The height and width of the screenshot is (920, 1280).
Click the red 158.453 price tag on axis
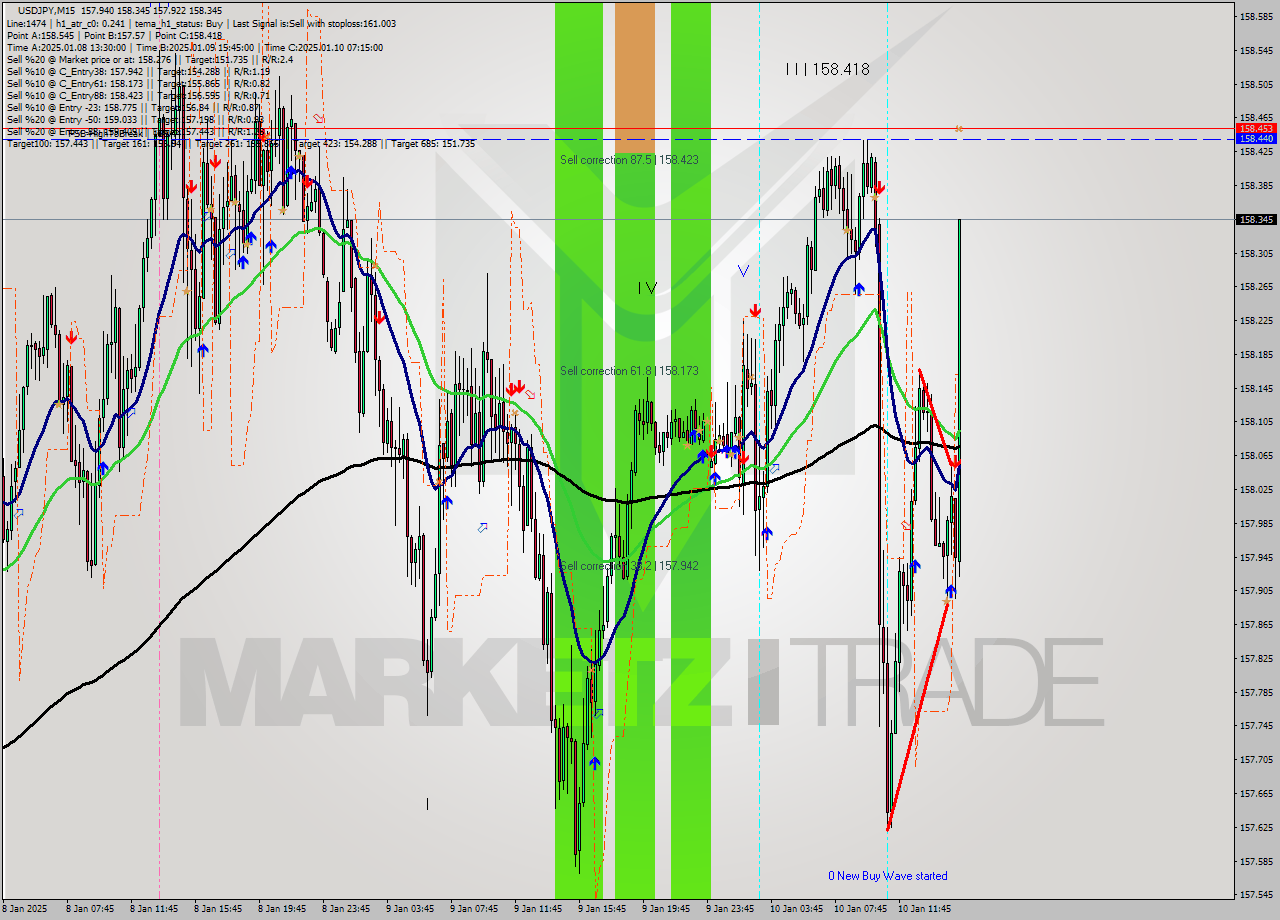click(1256, 129)
